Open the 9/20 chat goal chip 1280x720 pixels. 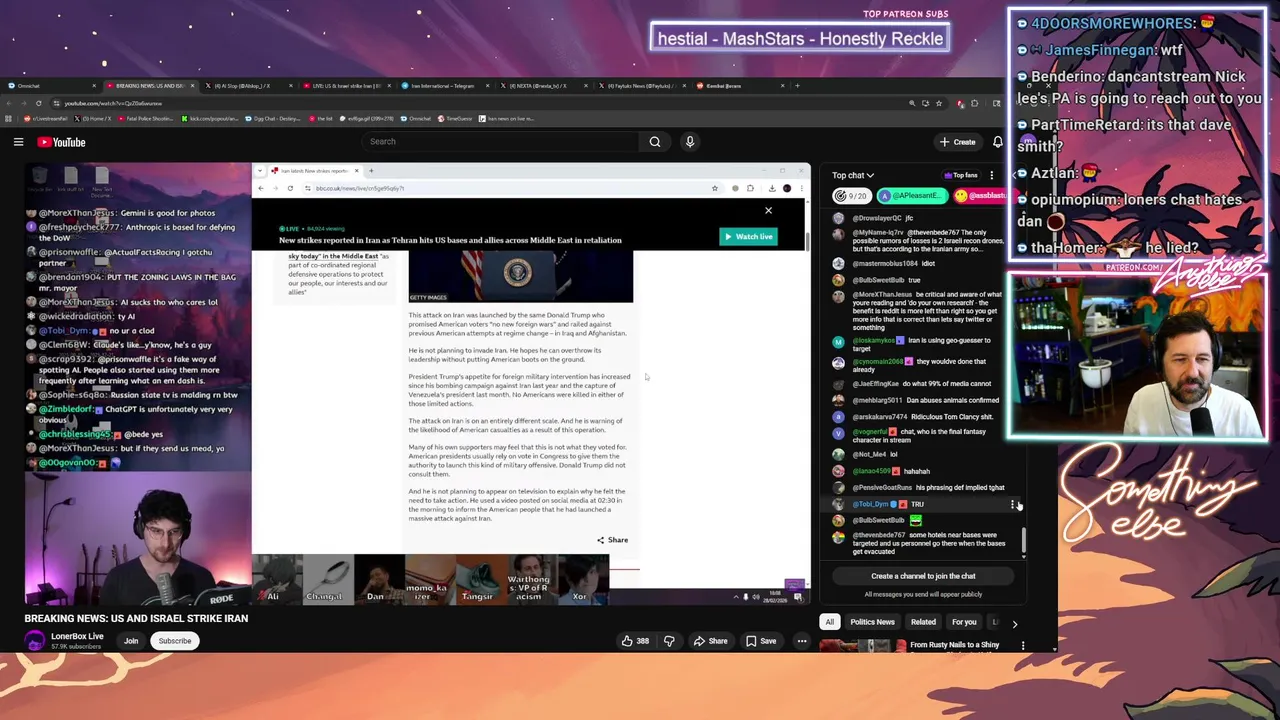(x=853, y=196)
